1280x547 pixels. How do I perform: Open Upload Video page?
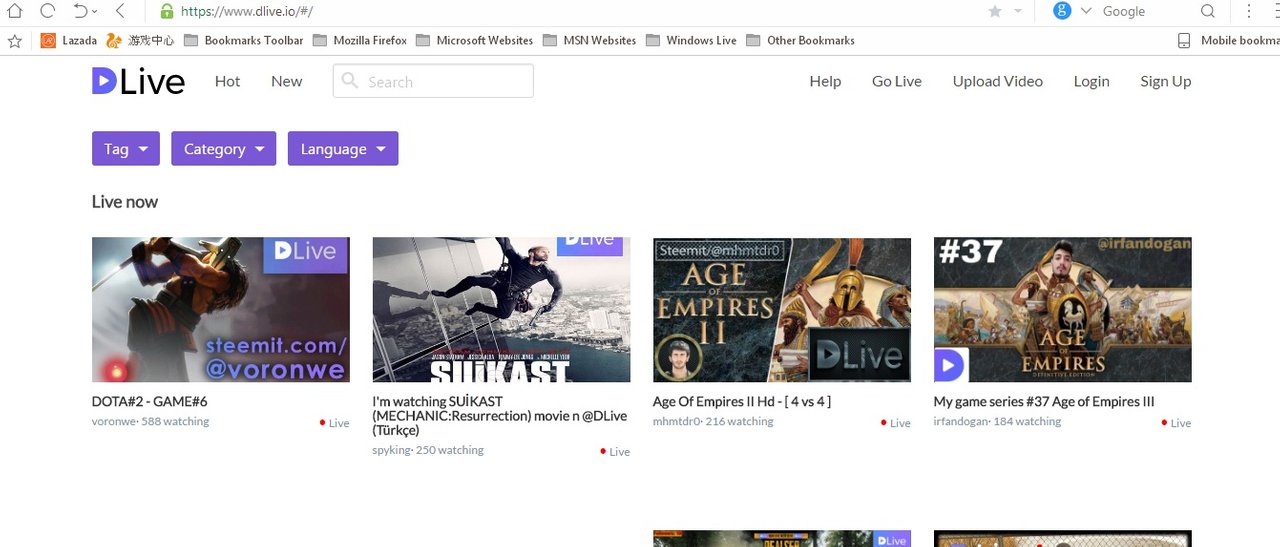[x=997, y=81]
